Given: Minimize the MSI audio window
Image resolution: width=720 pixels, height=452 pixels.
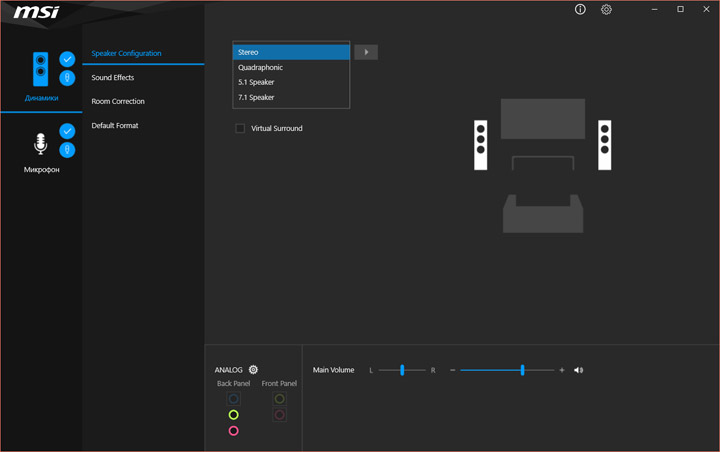Looking at the screenshot, I should point(654,10).
